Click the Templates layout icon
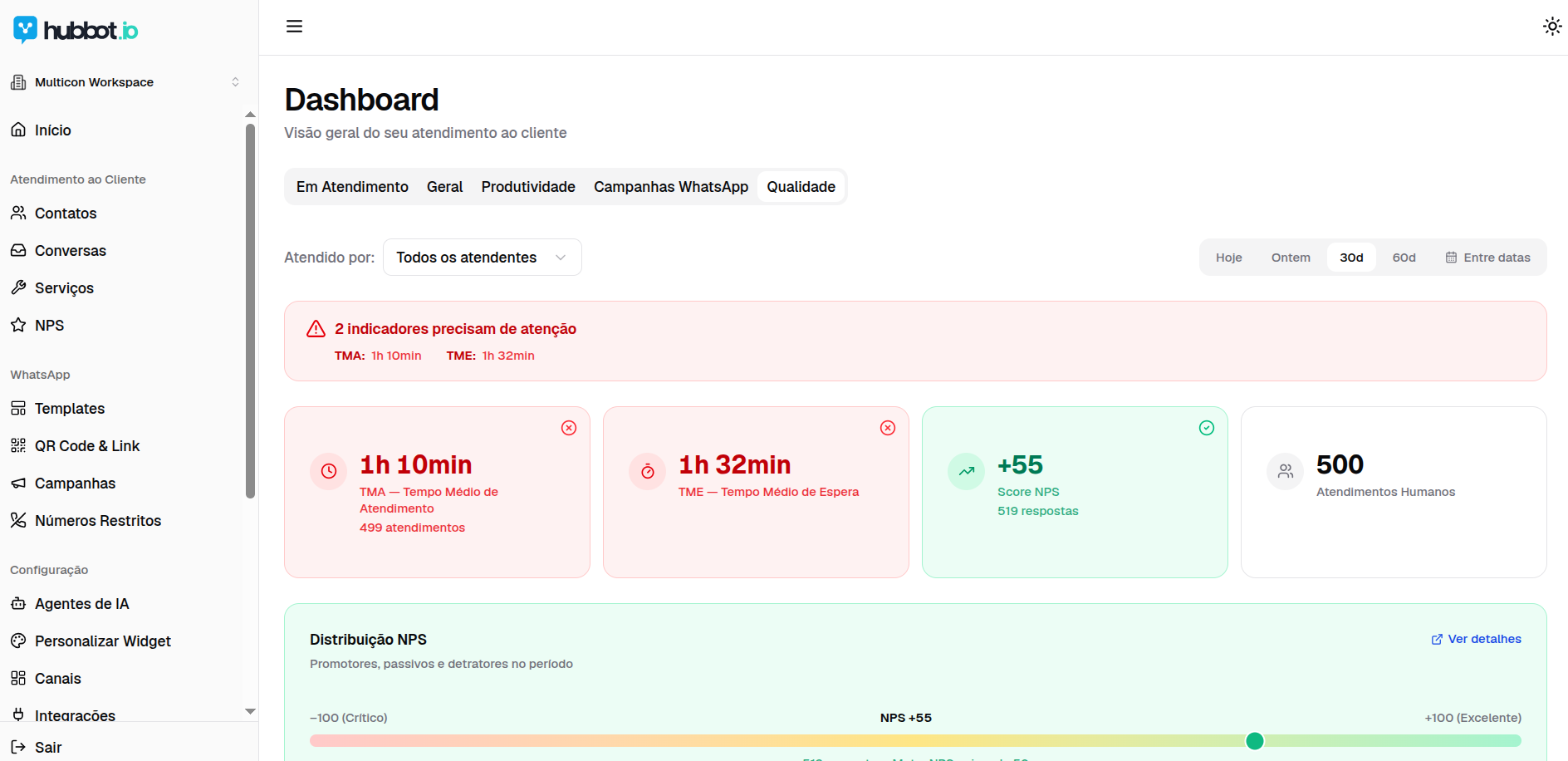This screenshot has height=761, width=1568. (x=18, y=408)
